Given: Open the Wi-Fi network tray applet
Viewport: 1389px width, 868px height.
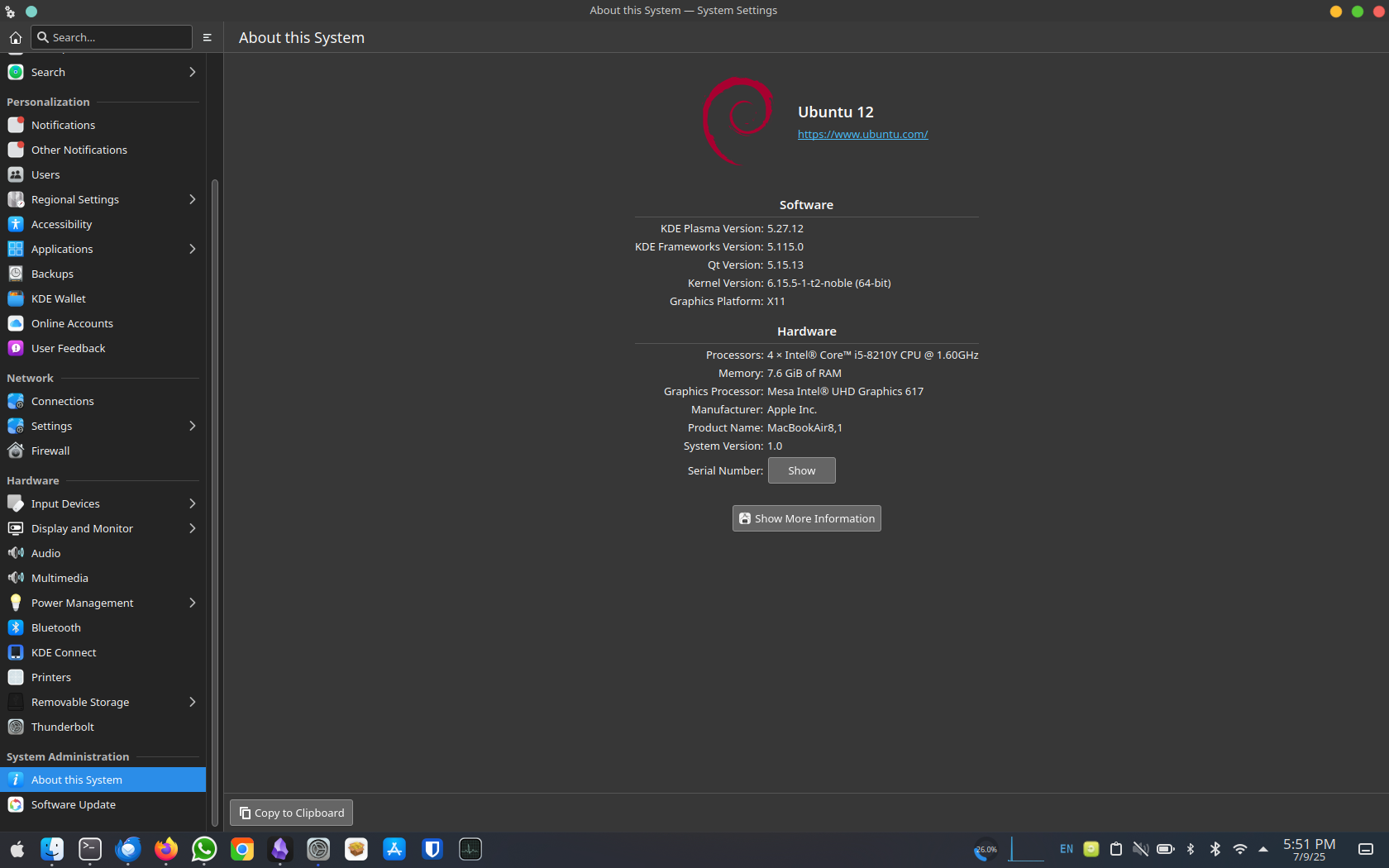Looking at the screenshot, I should tap(1240, 849).
